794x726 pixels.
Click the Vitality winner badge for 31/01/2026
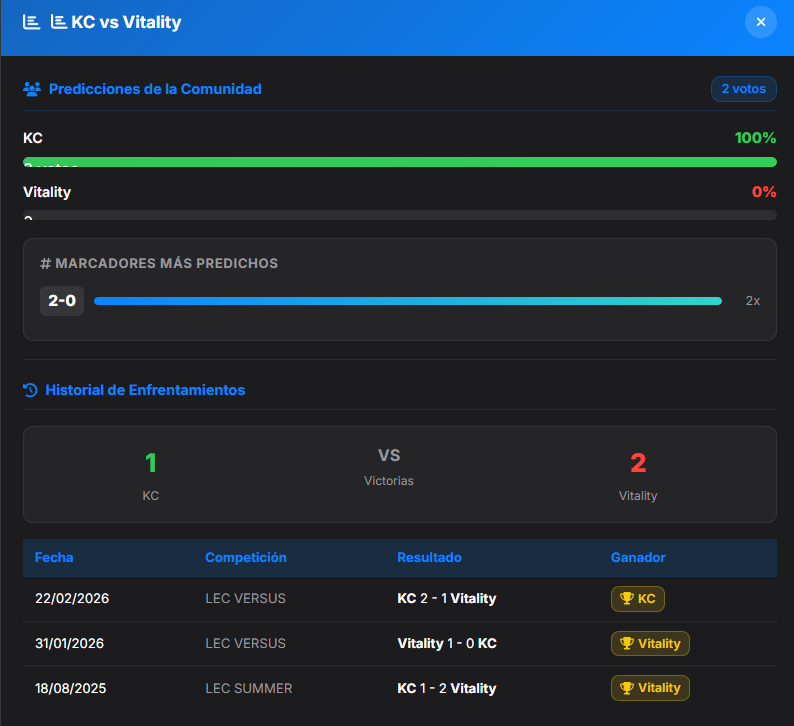tap(650, 643)
